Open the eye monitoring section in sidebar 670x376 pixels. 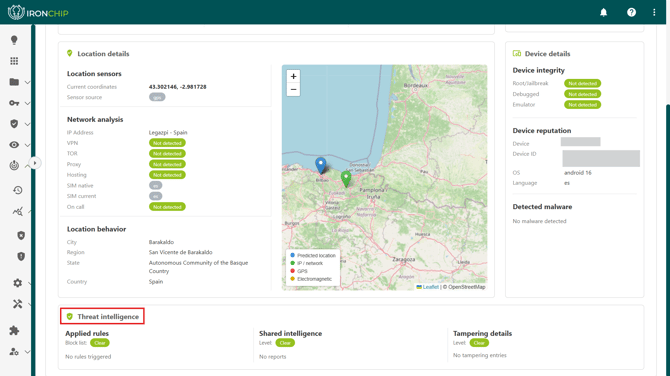[14, 145]
